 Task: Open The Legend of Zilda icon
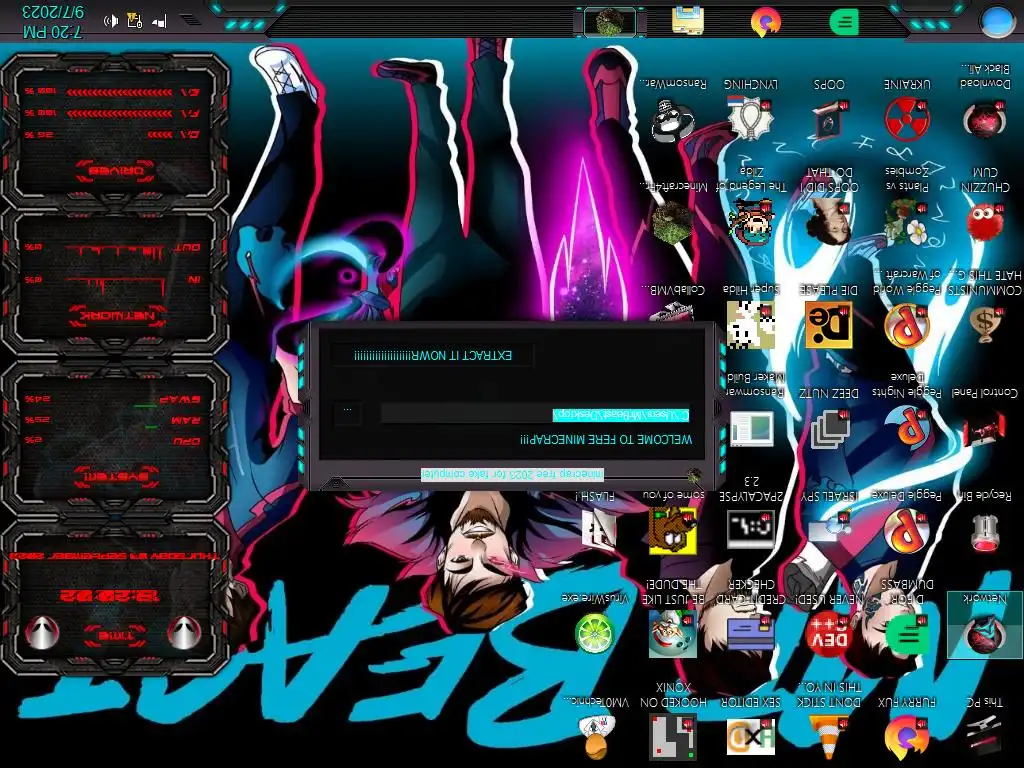[751, 222]
